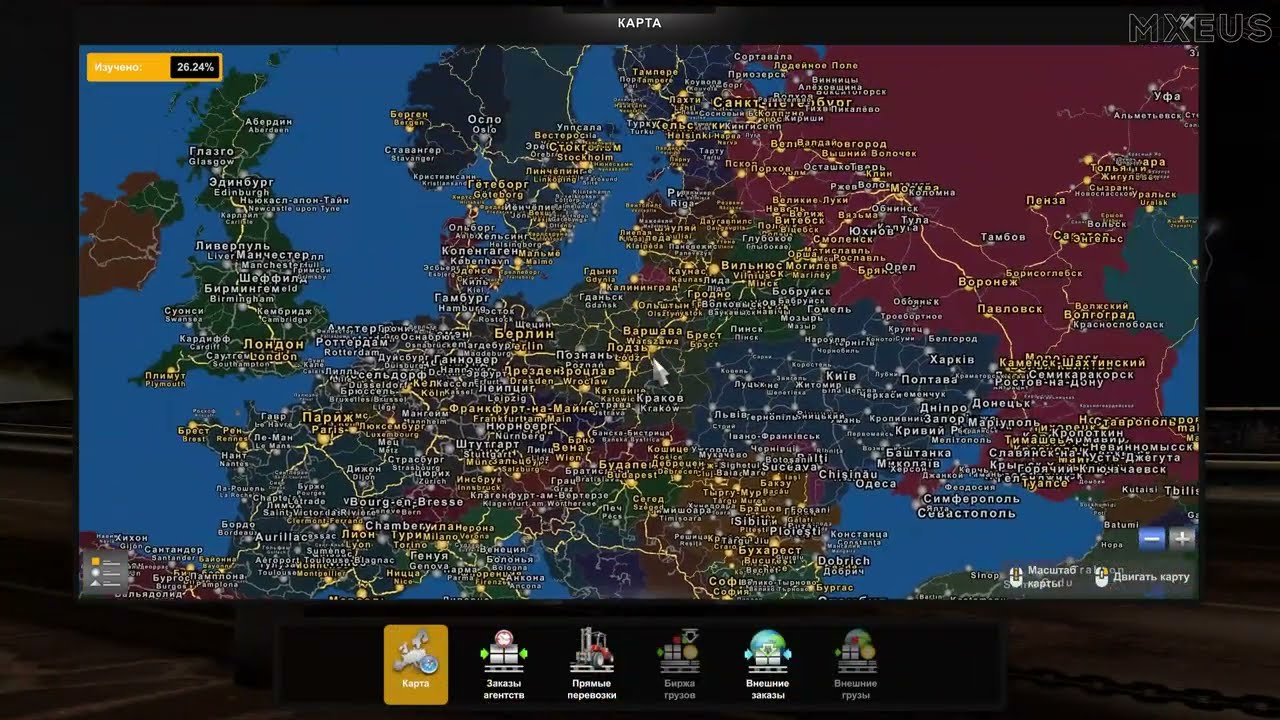
Task: Select Вильнюс city label
Action: (x=751, y=266)
